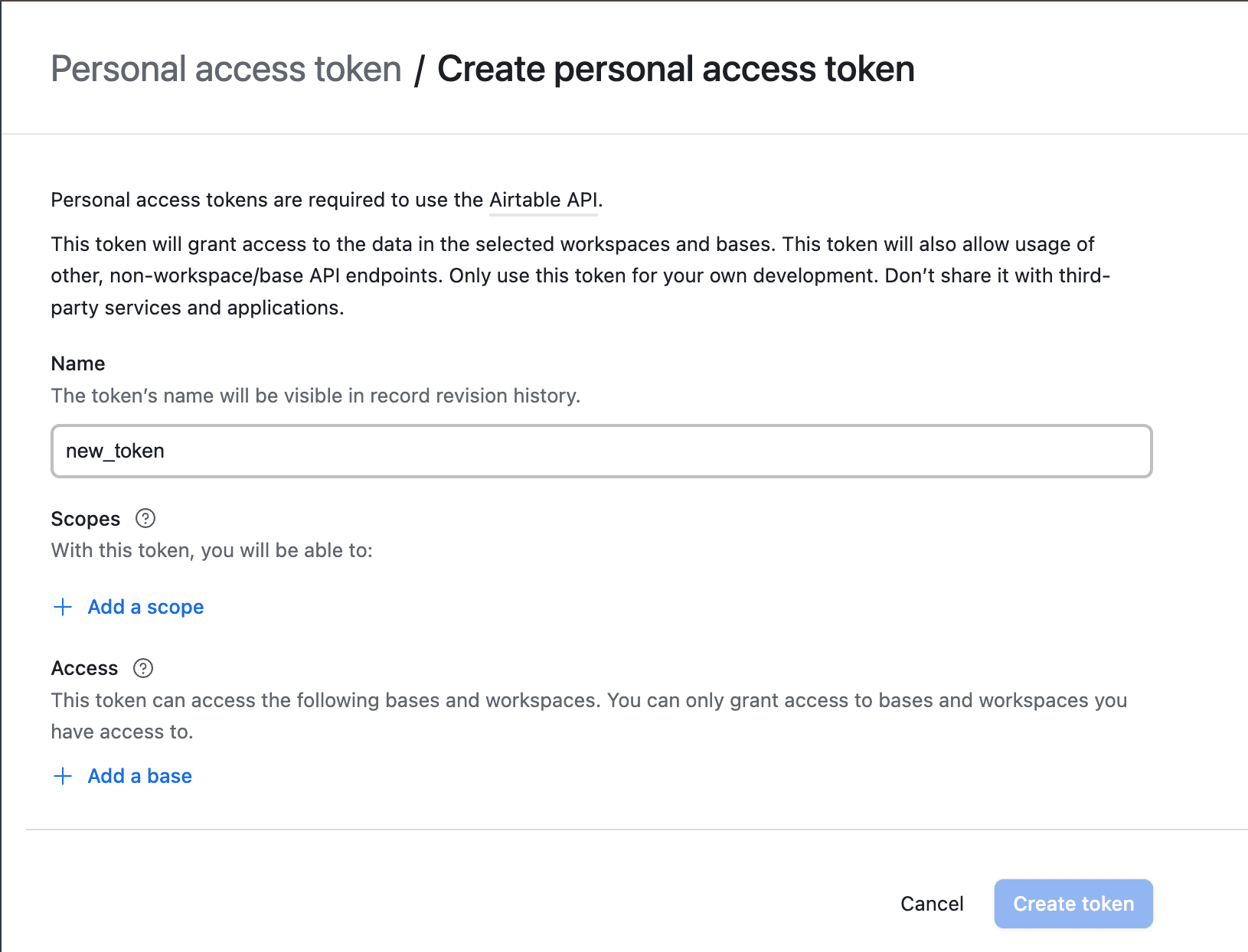Click the Scopes help question mark icon
This screenshot has height=952, width=1248.
click(x=145, y=519)
